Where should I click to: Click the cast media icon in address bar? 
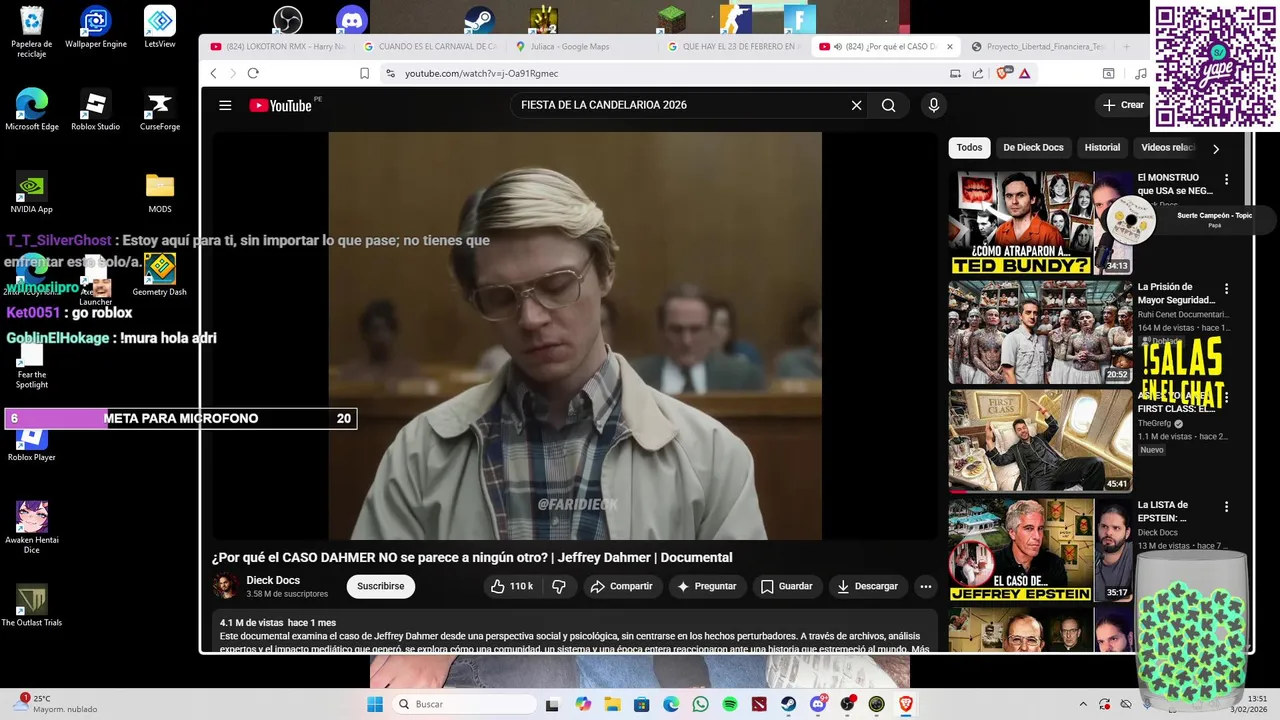pyautogui.click(x=955, y=73)
